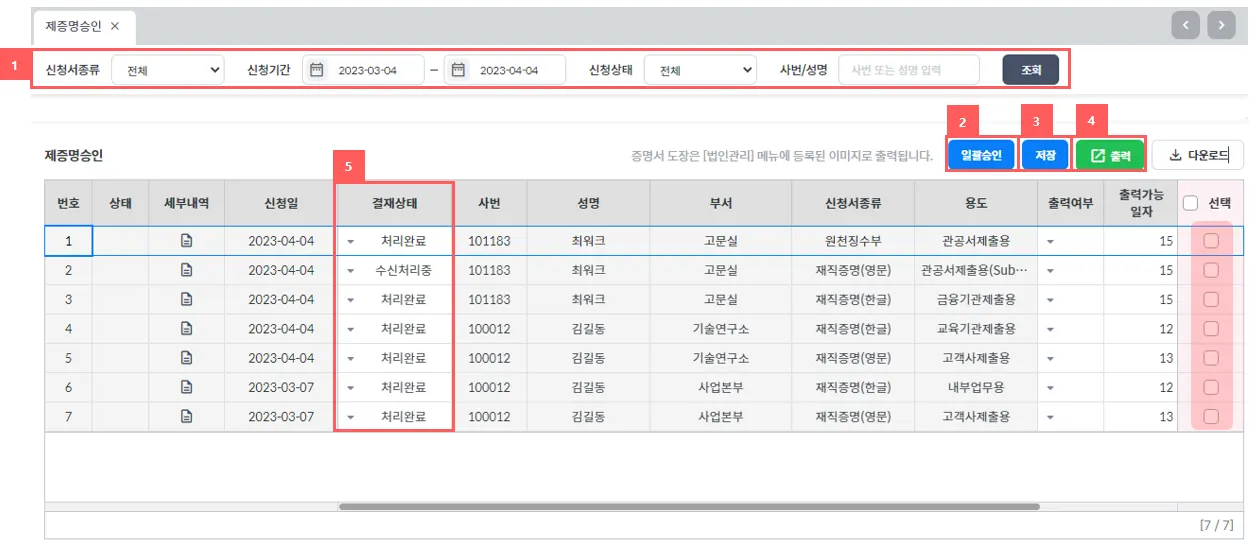Image resolution: width=1250 pixels, height=544 pixels.
Task: Sort by 신청일 column header
Action: (x=281, y=203)
